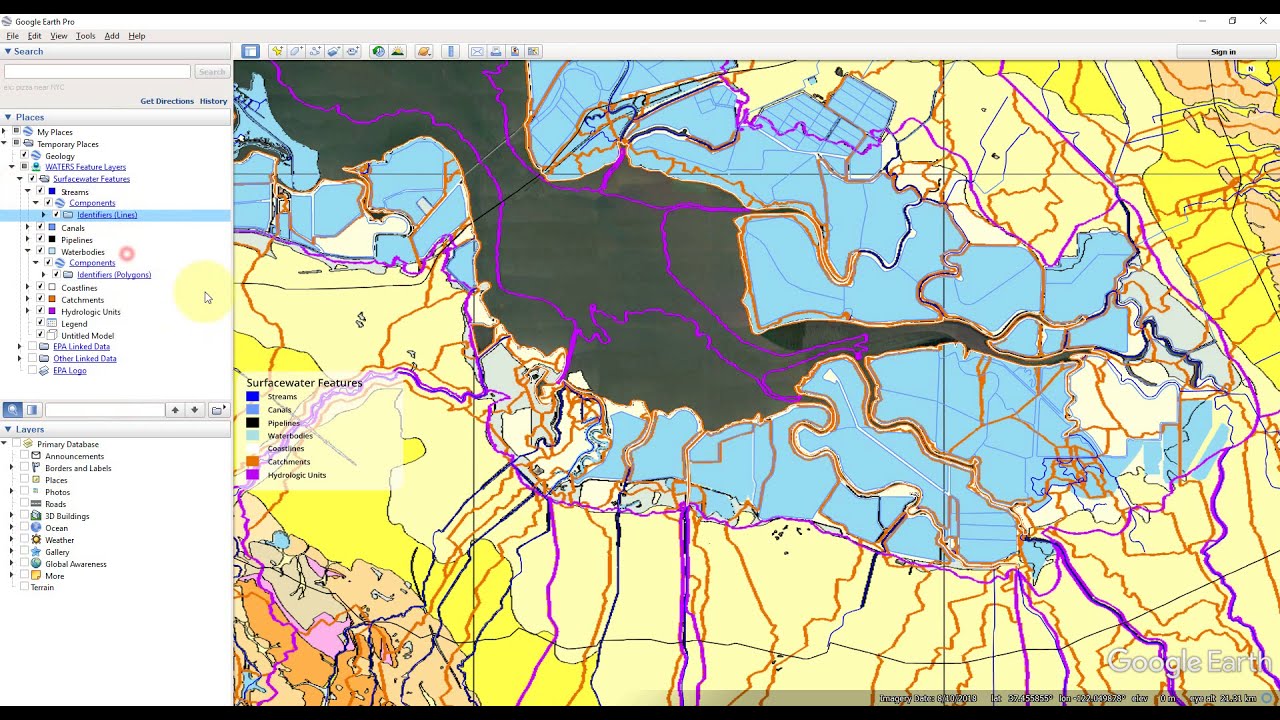Image resolution: width=1280 pixels, height=720 pixels.
Task: Uncheck the Hydrologic Units checkbox
Action: (40, 312)
